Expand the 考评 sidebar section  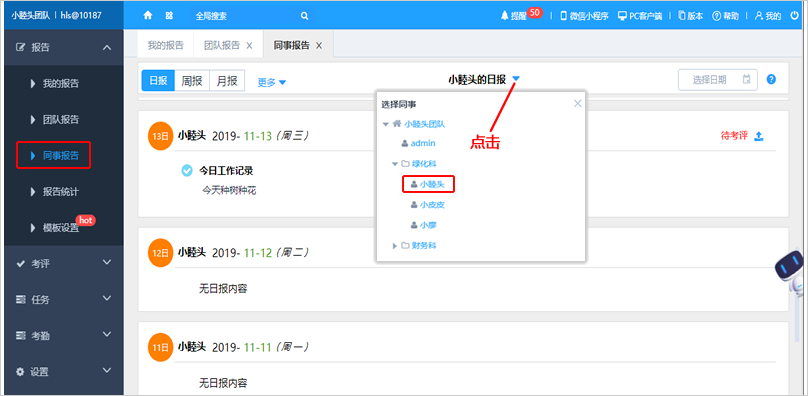[x=64, y=263]
